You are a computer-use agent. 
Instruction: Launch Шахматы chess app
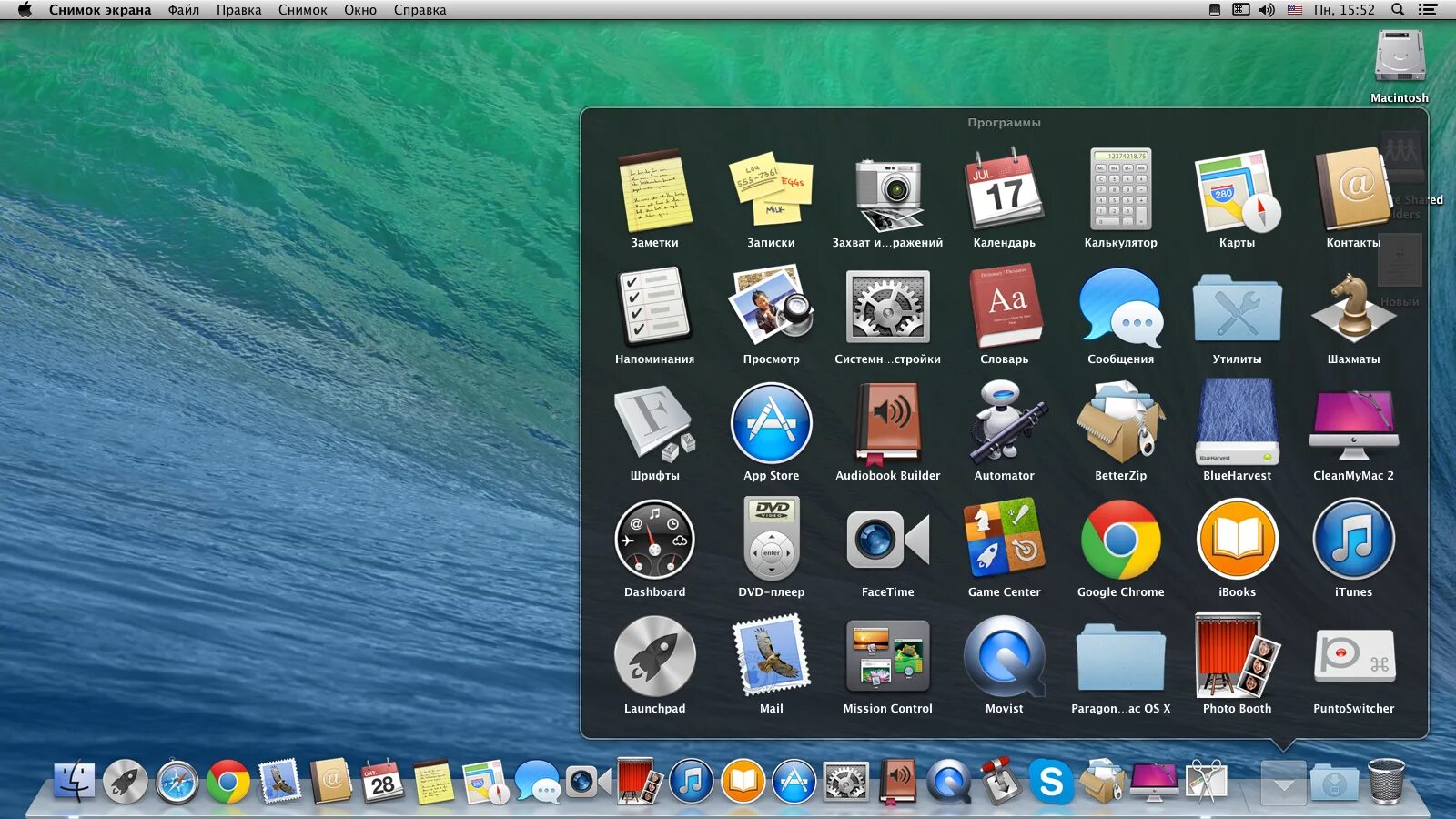click(x=1353, y=308)
